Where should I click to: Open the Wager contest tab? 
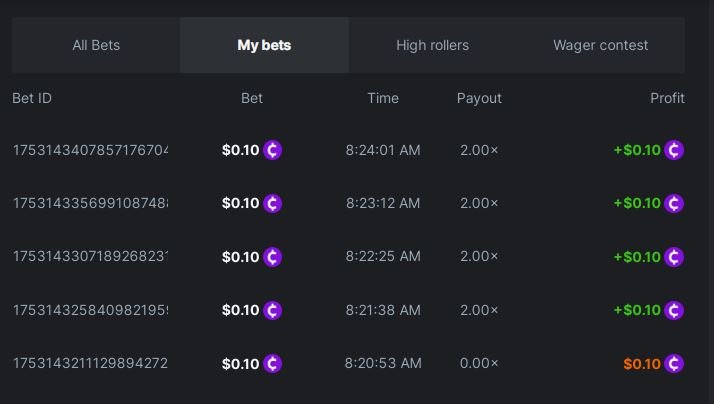600,45
